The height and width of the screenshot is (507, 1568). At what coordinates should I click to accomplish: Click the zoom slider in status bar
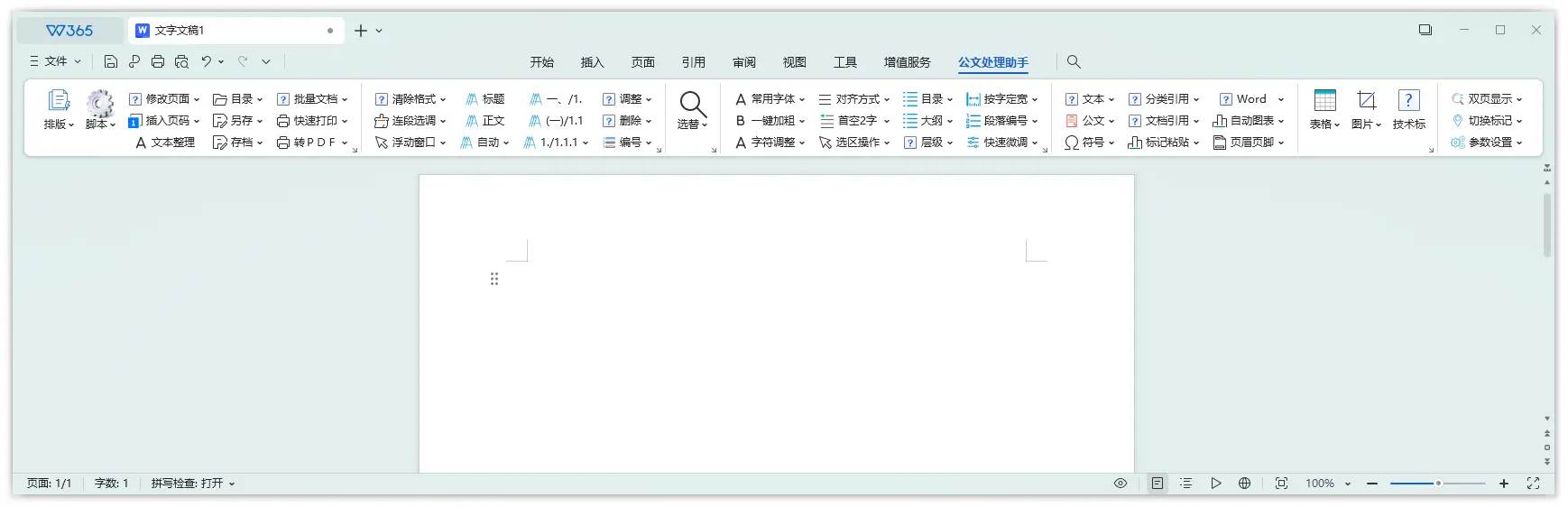pyautogui.click(x=1437, y=484)
